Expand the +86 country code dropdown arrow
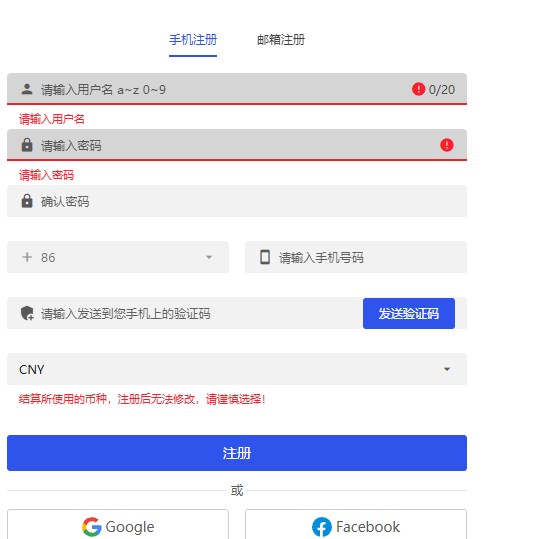This screenshot has height=539, width=535. pyautogui.click(x=209, y=257)
